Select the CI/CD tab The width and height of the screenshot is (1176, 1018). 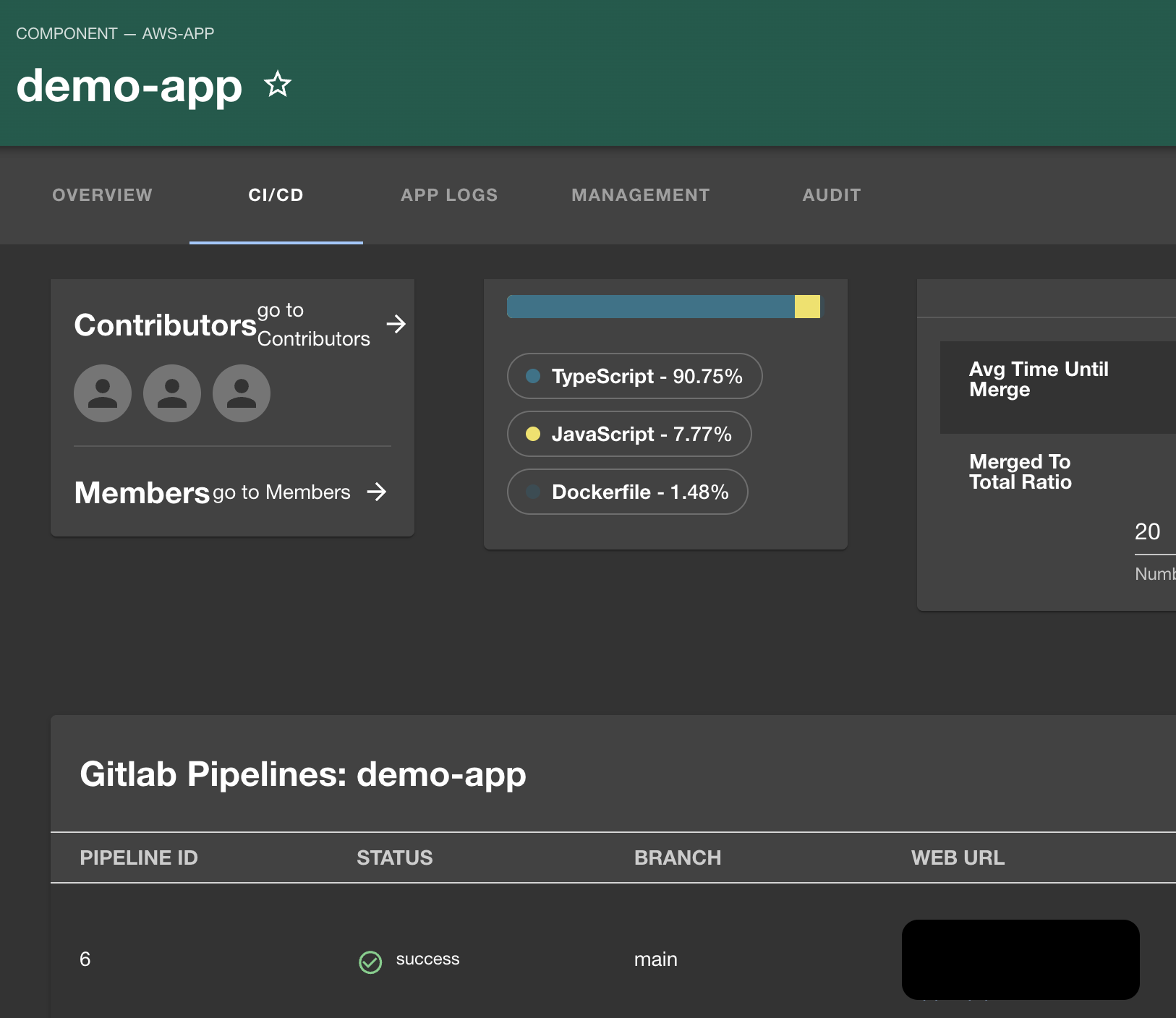coord(276,194)
